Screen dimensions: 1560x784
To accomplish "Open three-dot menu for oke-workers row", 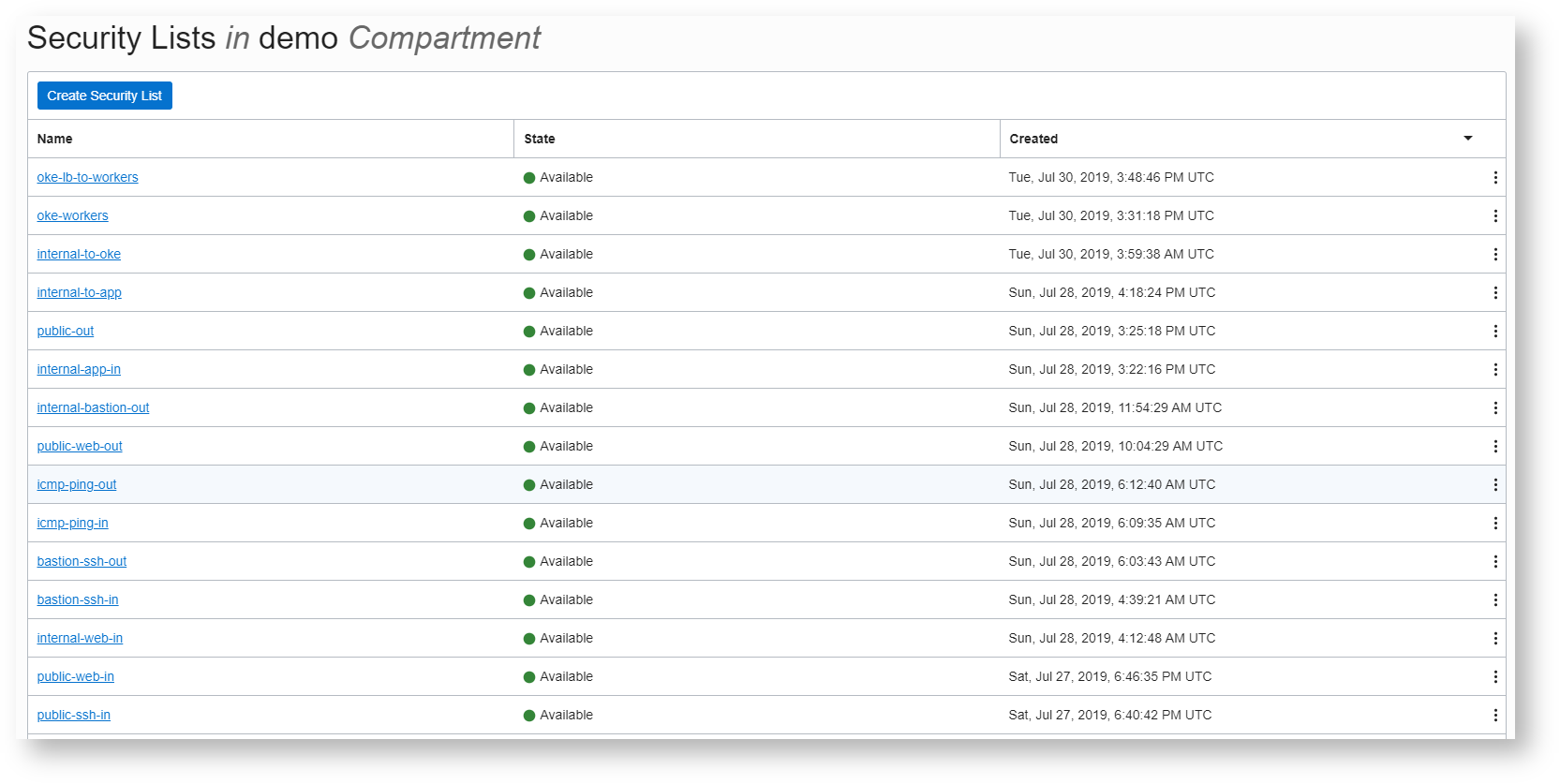I will point(1494,216).
